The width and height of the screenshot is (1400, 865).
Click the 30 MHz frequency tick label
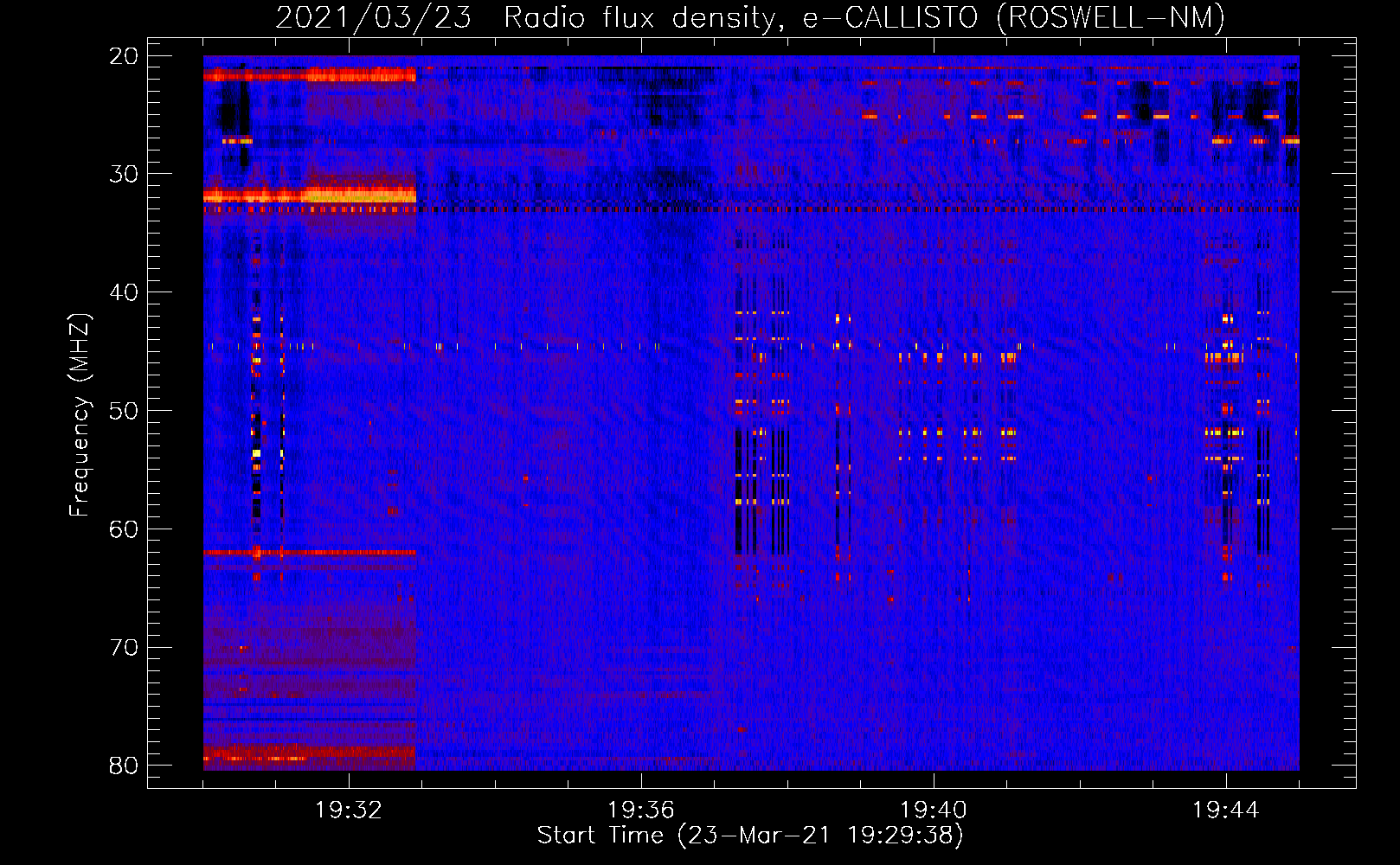[x=124, y=174]
